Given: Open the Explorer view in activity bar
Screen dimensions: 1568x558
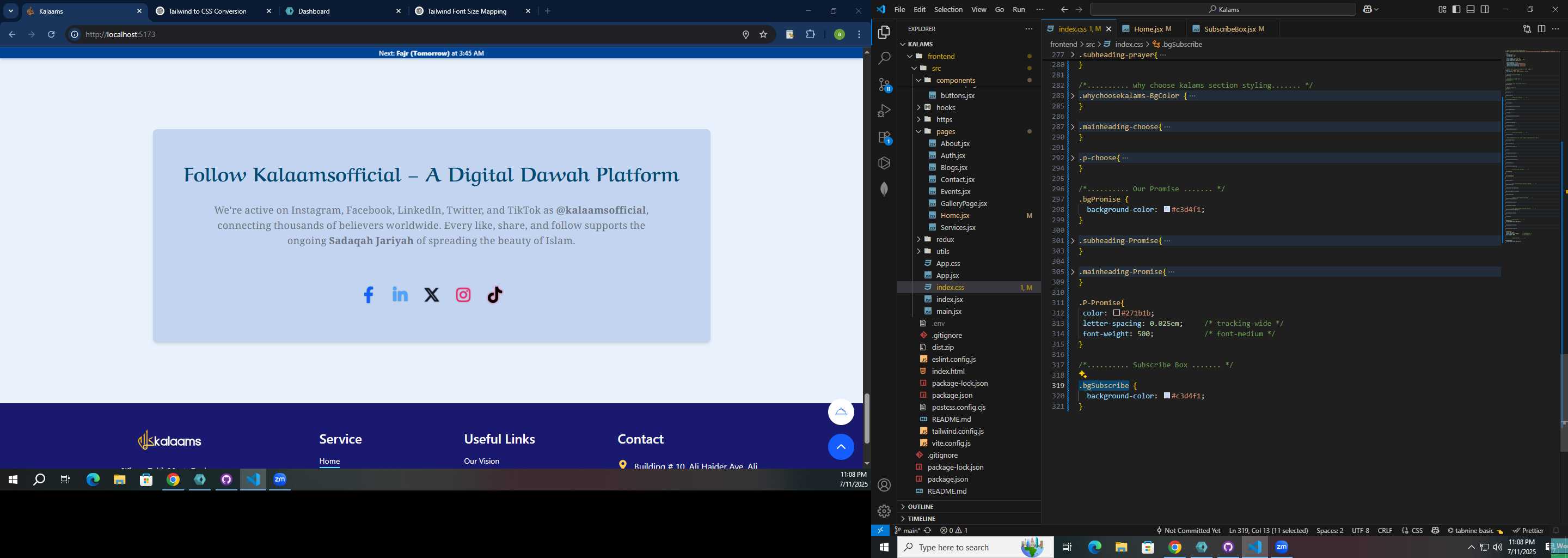Looking at the screenshot, I should click(884, 32).
